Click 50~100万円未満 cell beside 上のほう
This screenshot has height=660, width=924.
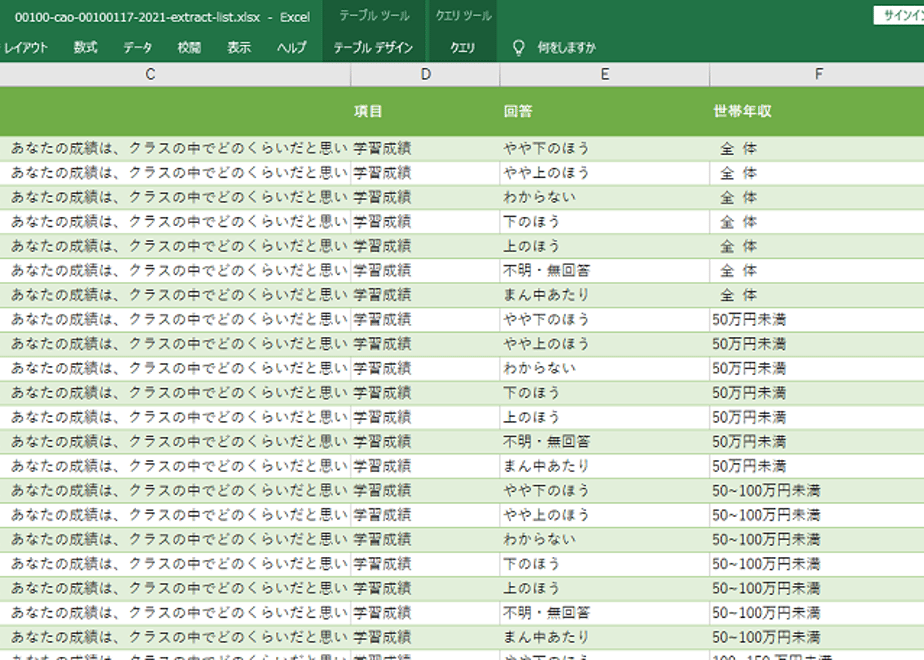817,589
